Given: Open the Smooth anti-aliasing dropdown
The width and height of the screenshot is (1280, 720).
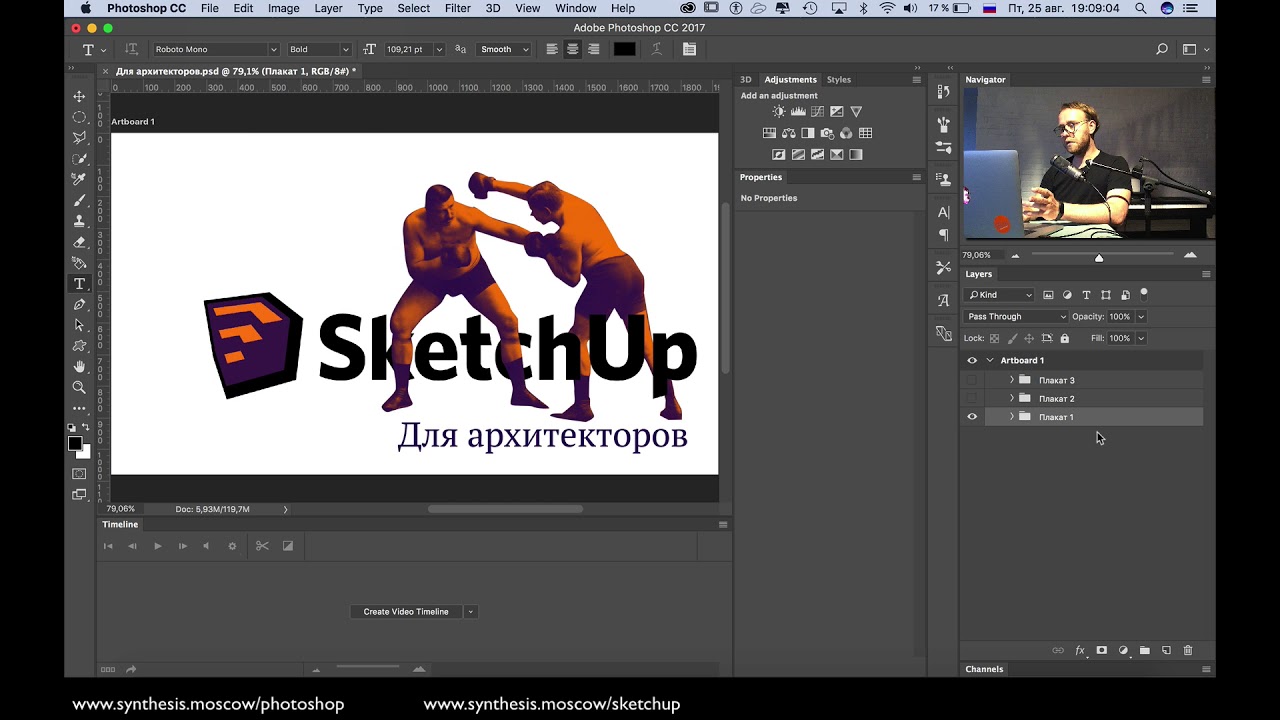Looking at the screenshot, I should [x=504, y=49].
